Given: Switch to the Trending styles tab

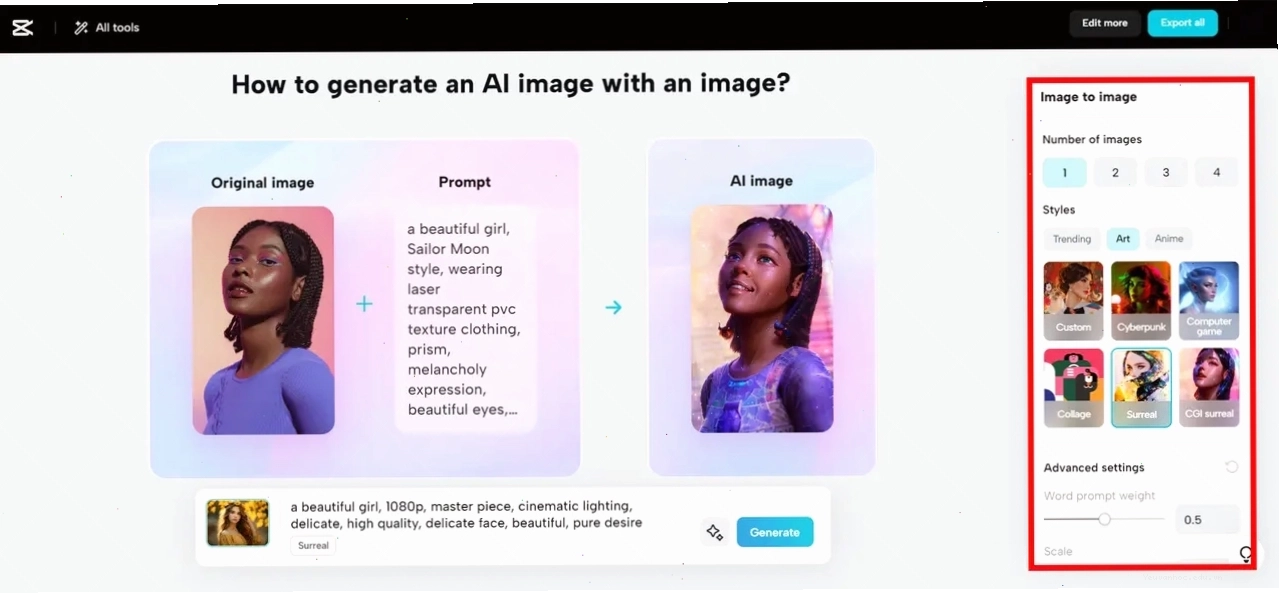Looking at the screenshot, I should click(1072, 239).
